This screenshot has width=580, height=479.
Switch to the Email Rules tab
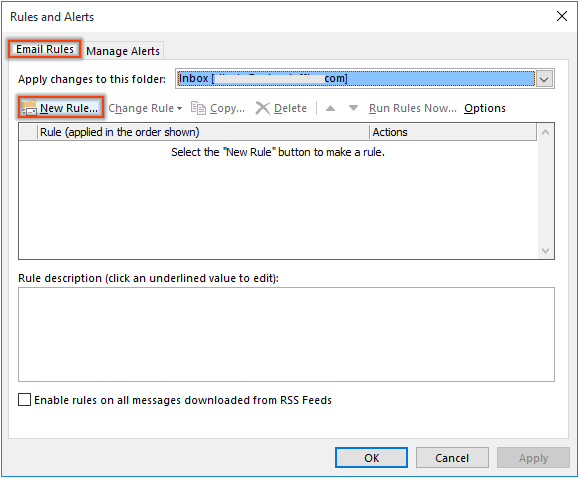[45, 49]
